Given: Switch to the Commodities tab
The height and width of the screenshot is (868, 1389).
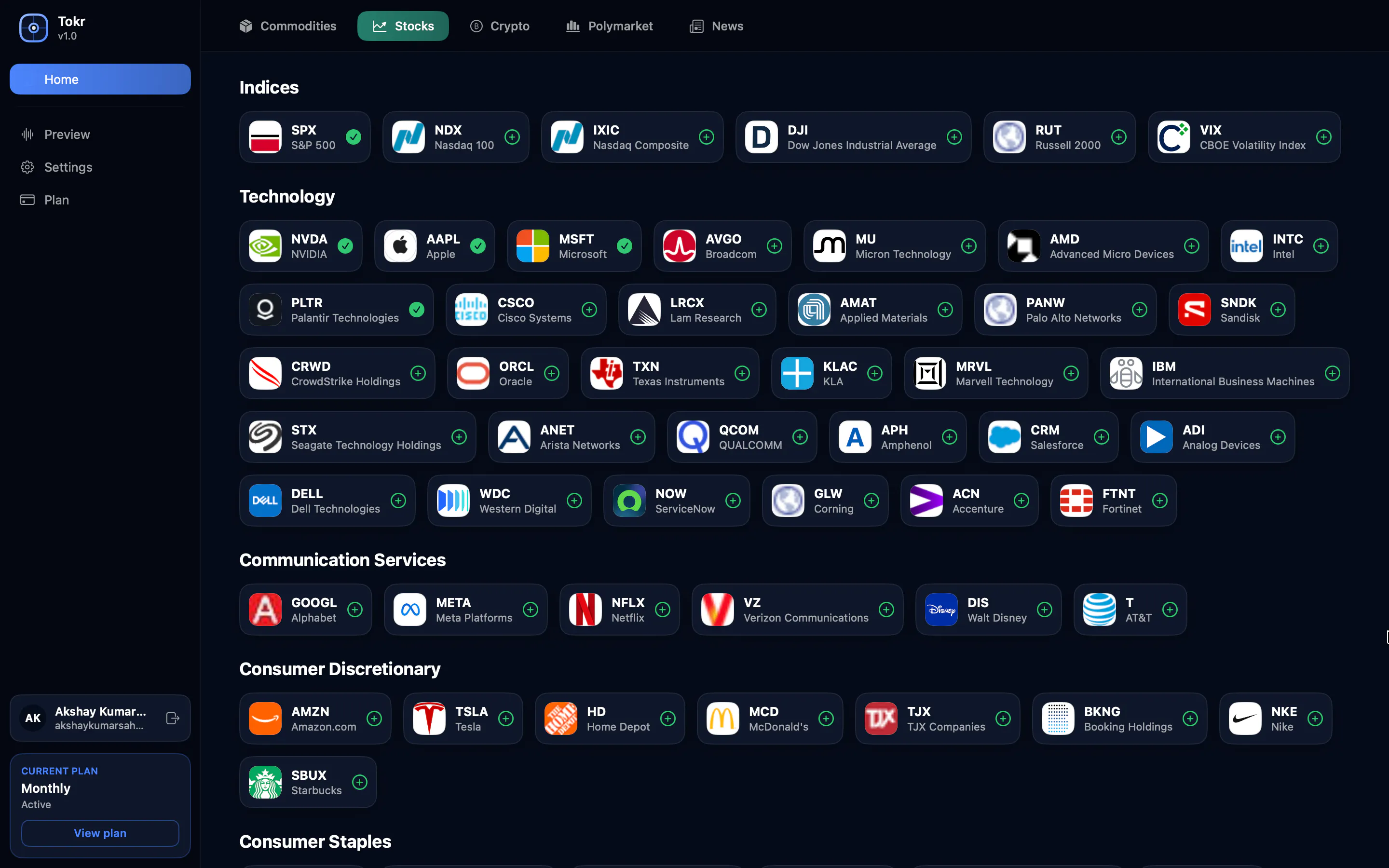Looking at the screenshot, I should [288, 27].
